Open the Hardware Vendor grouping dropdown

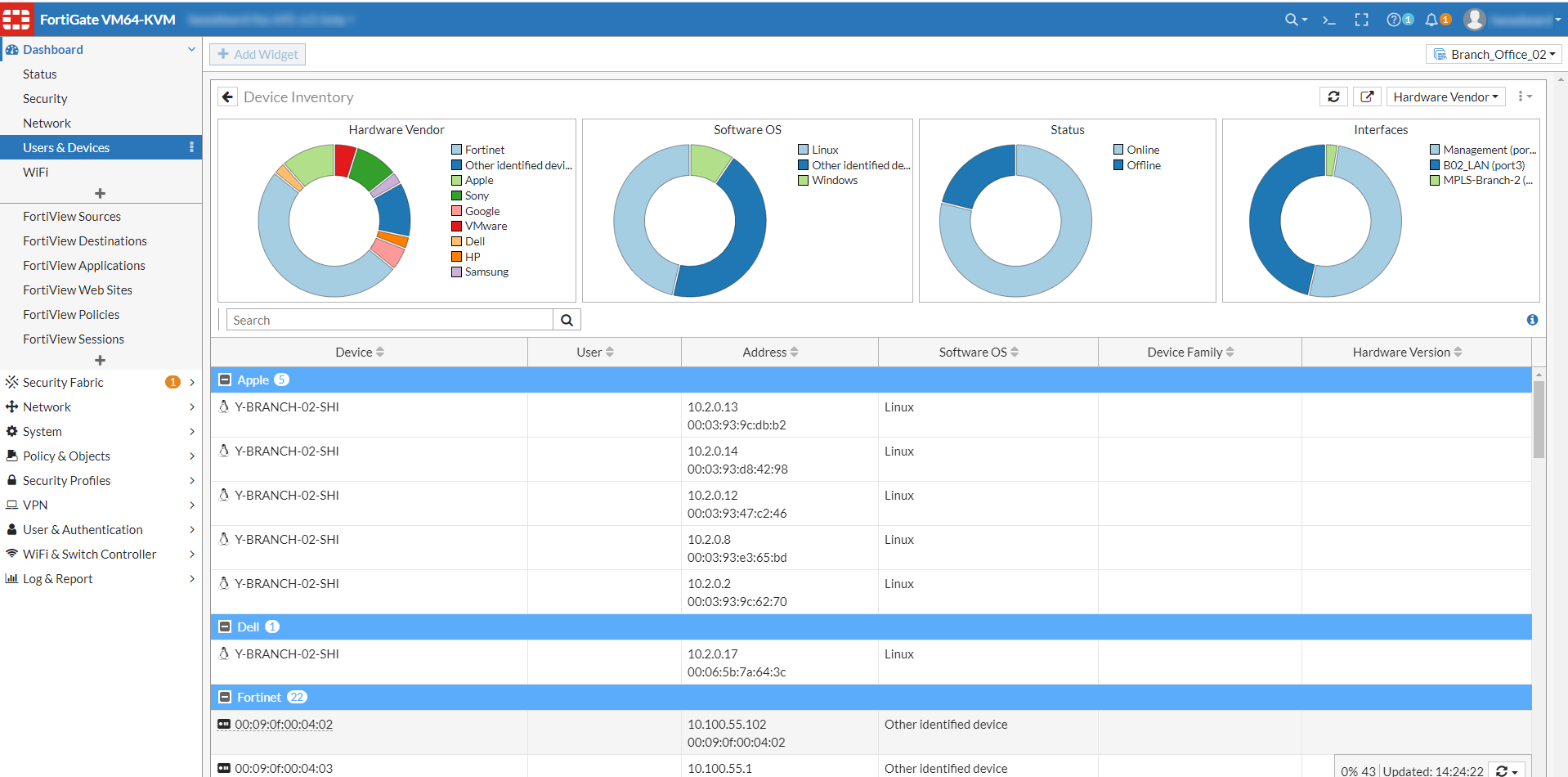(1445, 97)
